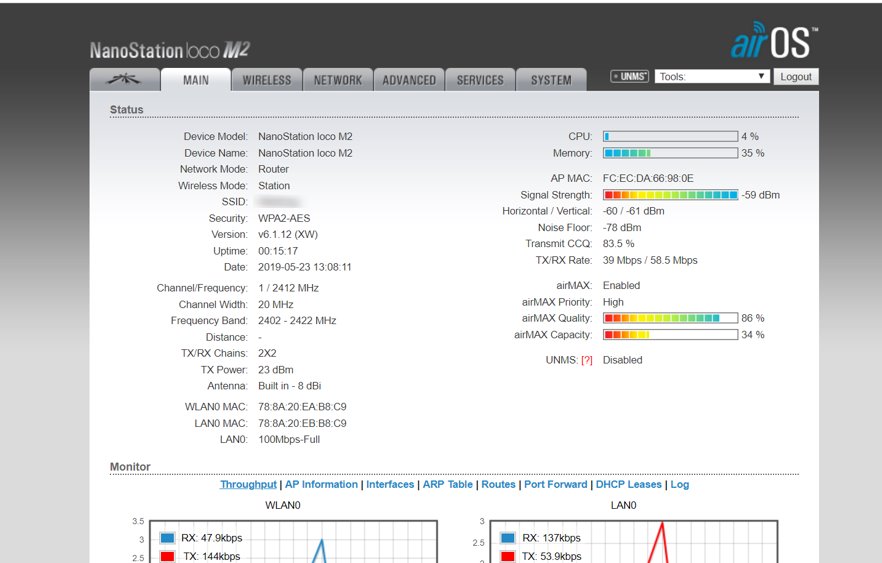Click the frequency band 2402 - 2422 MHz
The image size is (882, 563).
[x=297, y=321]
